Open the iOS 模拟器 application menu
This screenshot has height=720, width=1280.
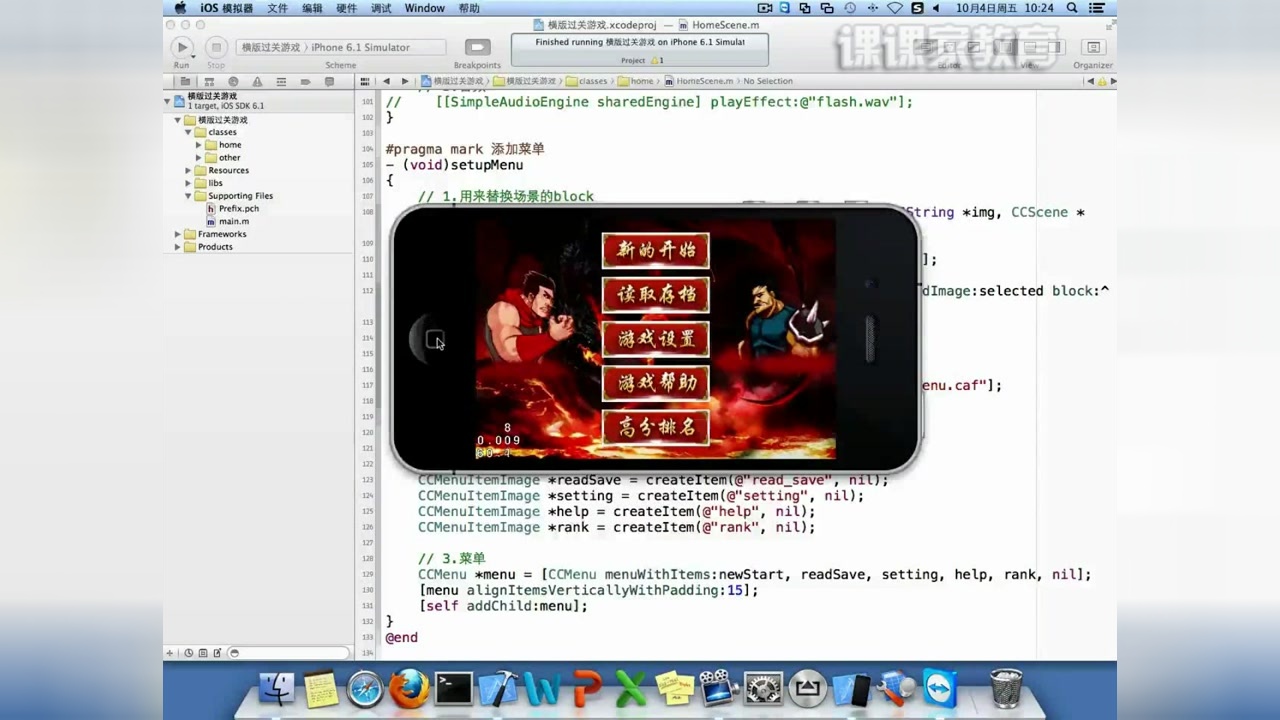(x=227, y=8)
